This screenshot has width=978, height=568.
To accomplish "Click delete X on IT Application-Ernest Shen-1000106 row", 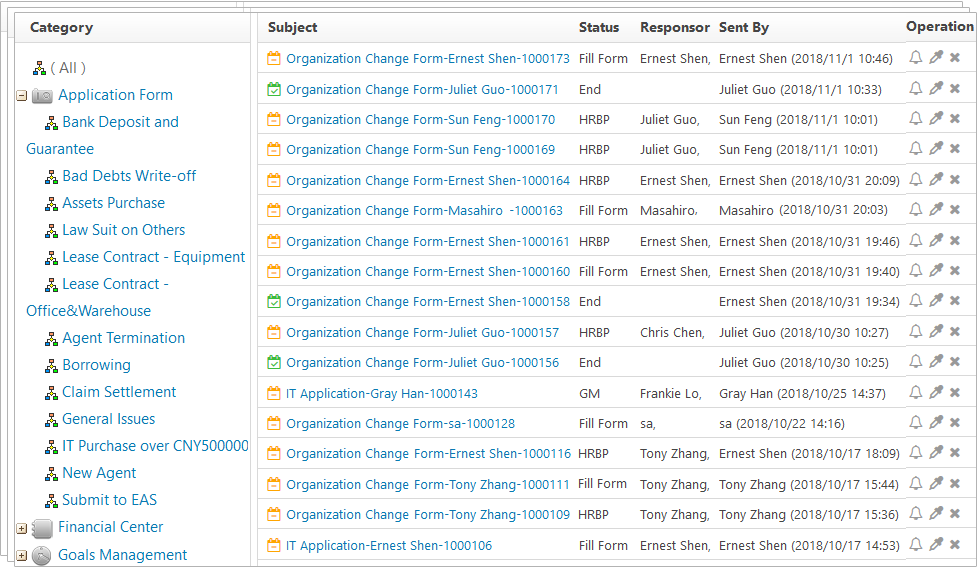I will 955,545.
